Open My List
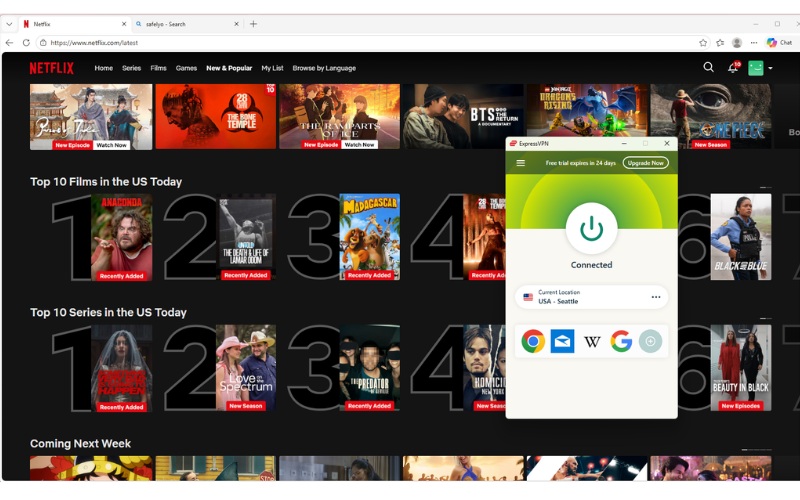The height and width of the screenshot is (500, 800). [272, 68]
